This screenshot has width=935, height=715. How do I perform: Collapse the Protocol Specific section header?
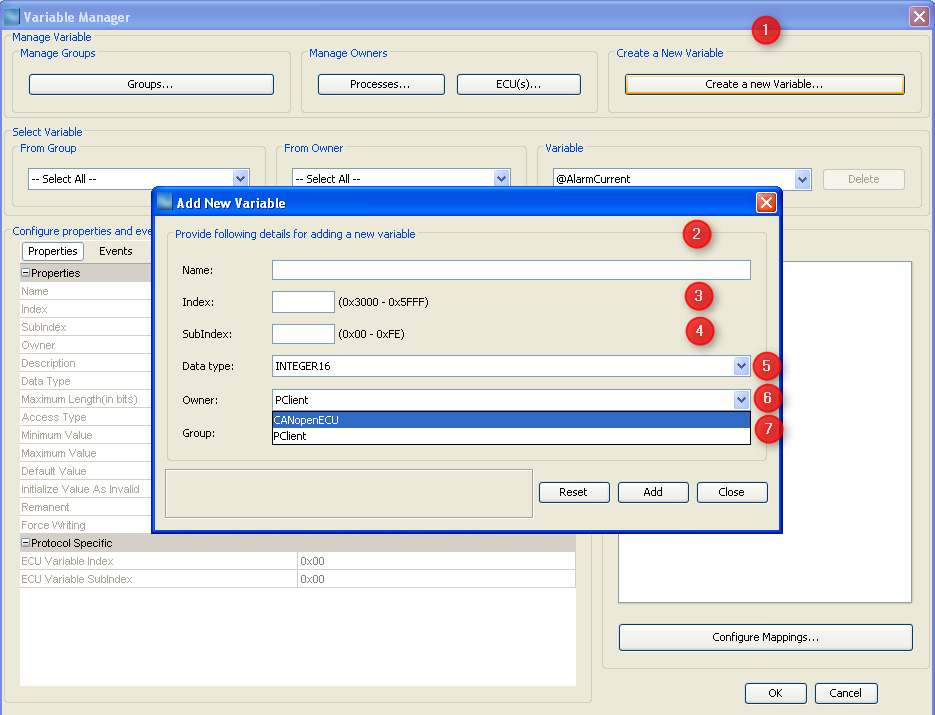click(x=22, y=542)
